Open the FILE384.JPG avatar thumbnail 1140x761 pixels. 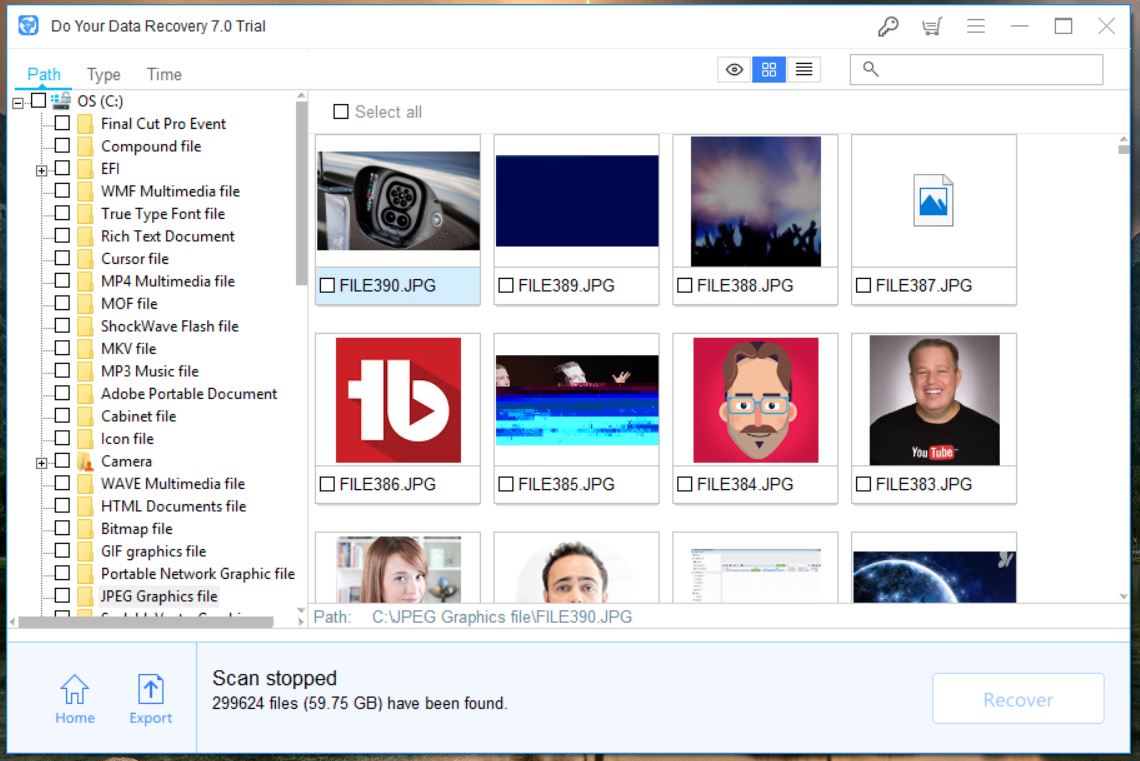coord(755,399)
